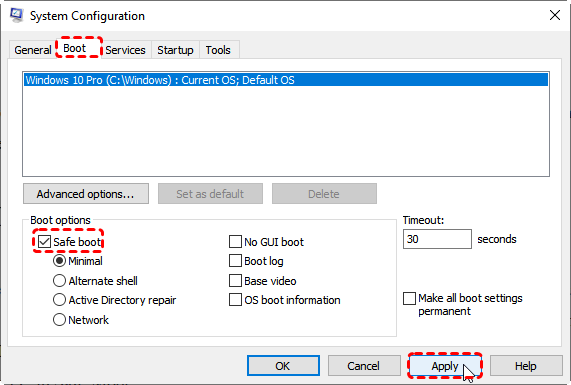The height and width of the screenshot is (385, 571).
Task: Choose the Alternate shell option
Action: click(59, 281)
